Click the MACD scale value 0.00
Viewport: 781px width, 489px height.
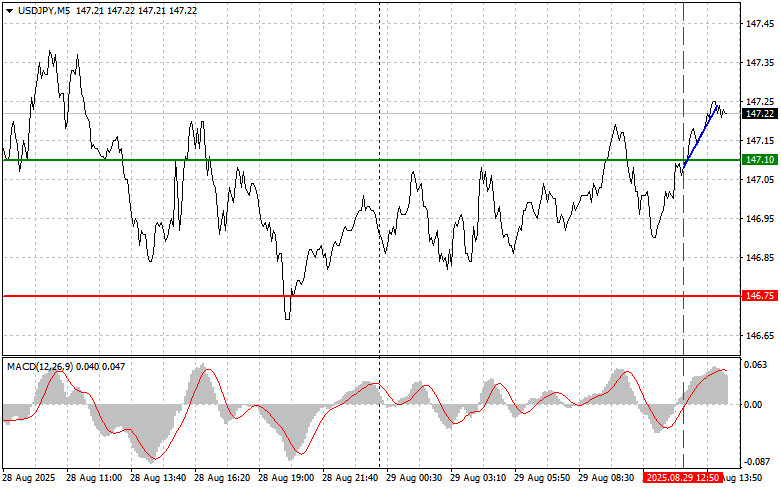click(x=754, y=404)
